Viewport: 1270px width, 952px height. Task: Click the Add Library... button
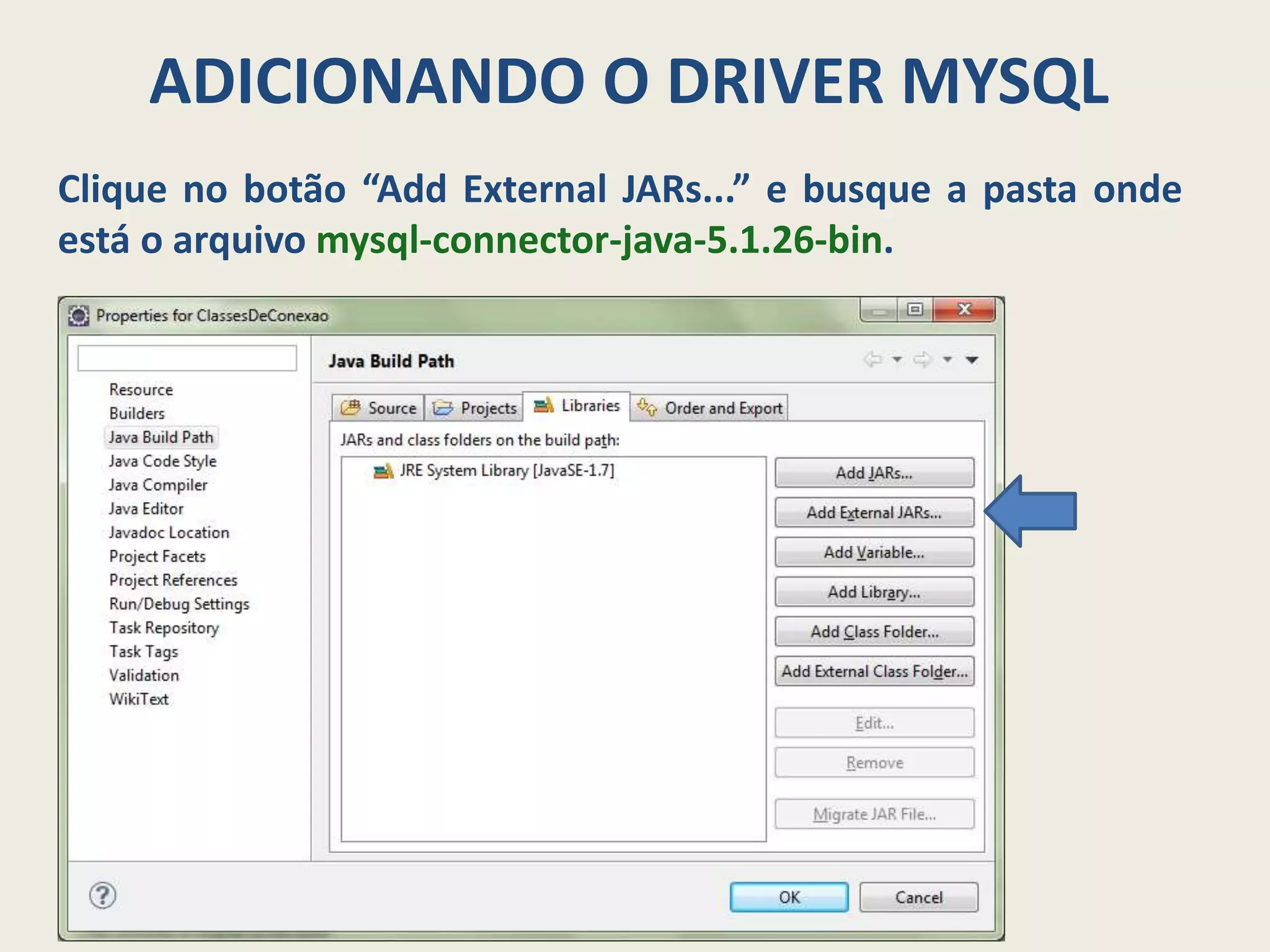(874, 592)
